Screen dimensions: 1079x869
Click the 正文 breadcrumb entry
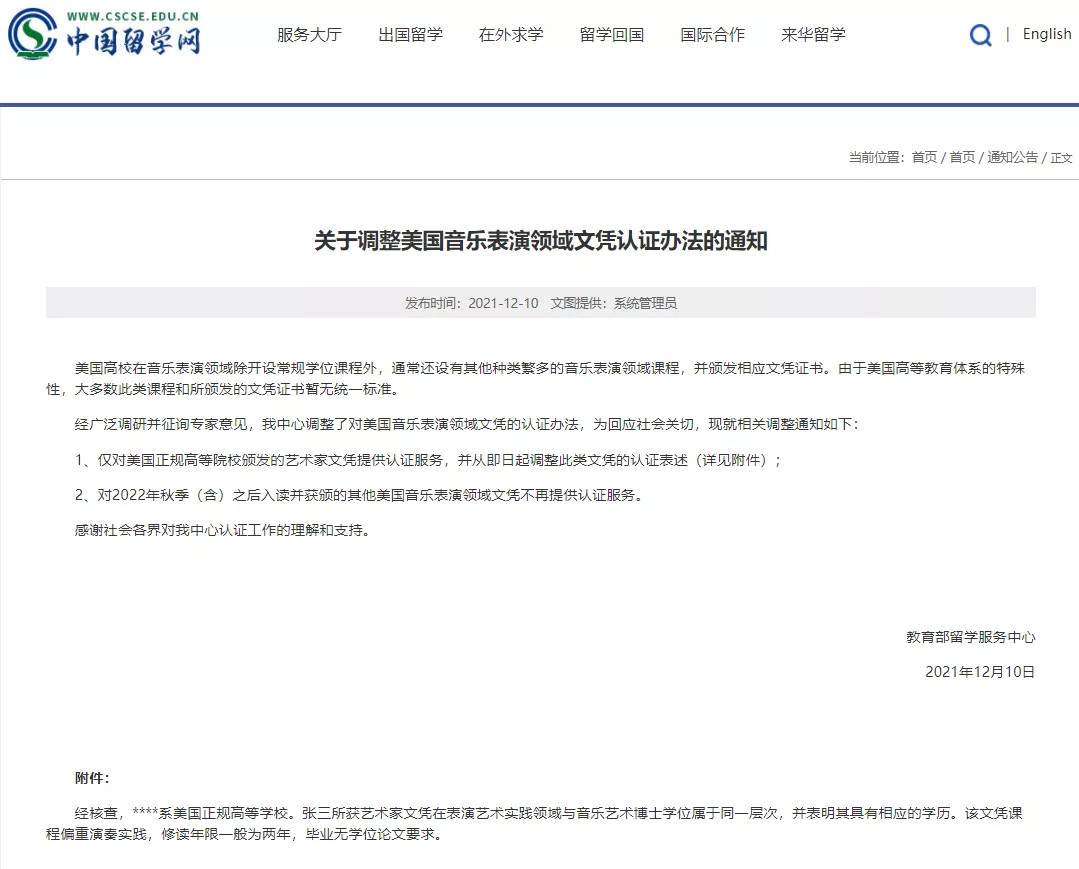[x=1061, y=158]
